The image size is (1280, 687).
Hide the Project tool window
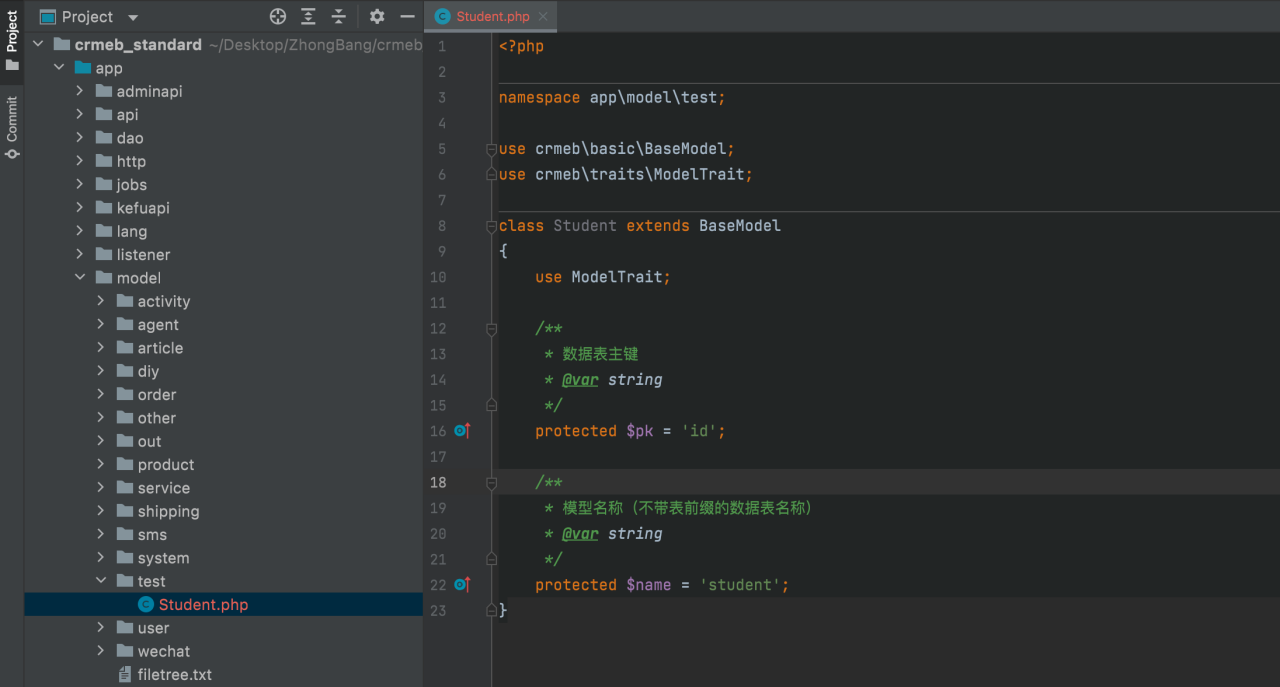pos(407,17)
